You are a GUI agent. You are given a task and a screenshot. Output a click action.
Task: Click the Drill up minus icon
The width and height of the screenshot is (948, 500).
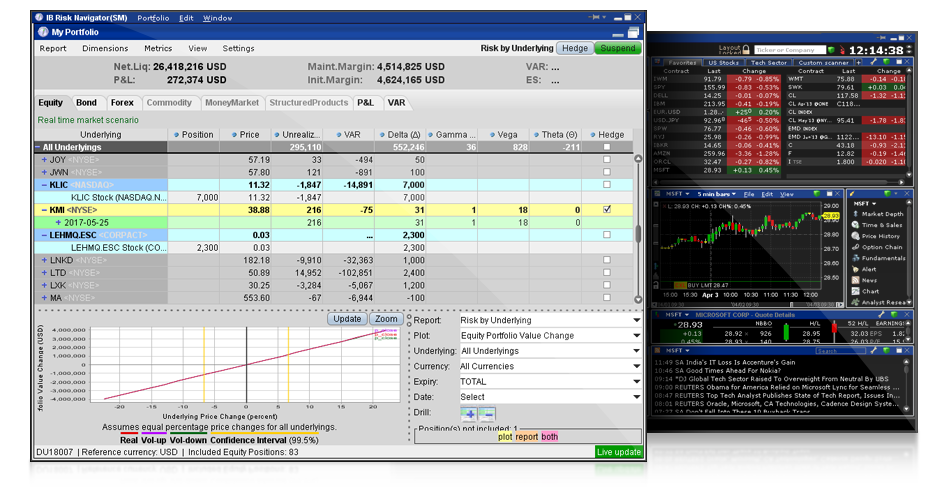pyautogui.click(x=487, y=414)
